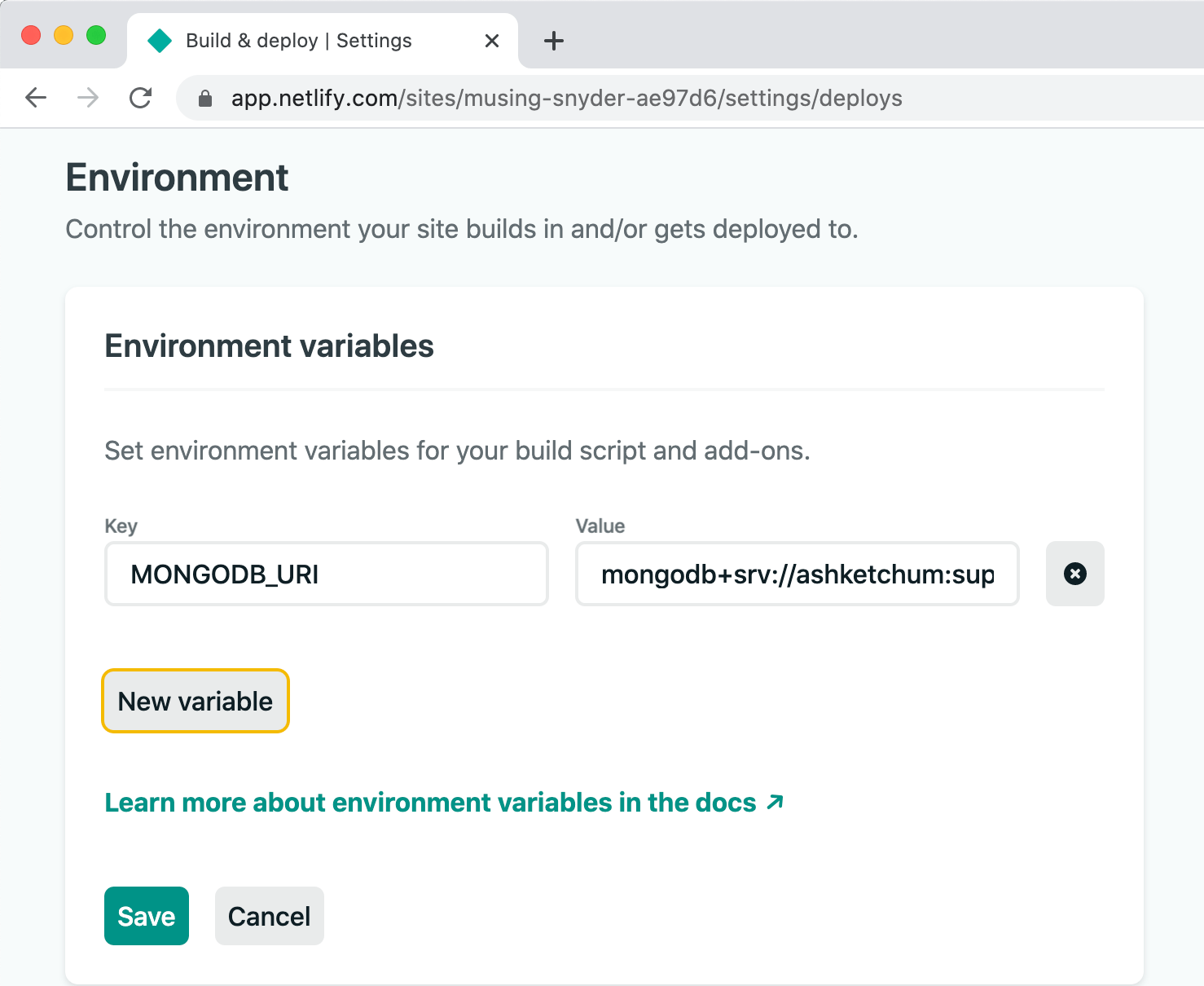Click the browser forward arrow
Viewport: 1204px width, 986px height.
click(x=87, y=97)
